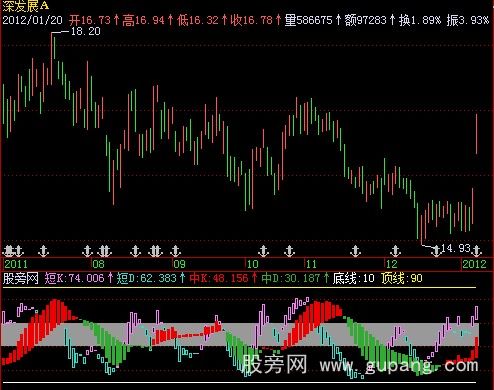
Task: Click the 顶线:90 parameter label
Action: 402,278
